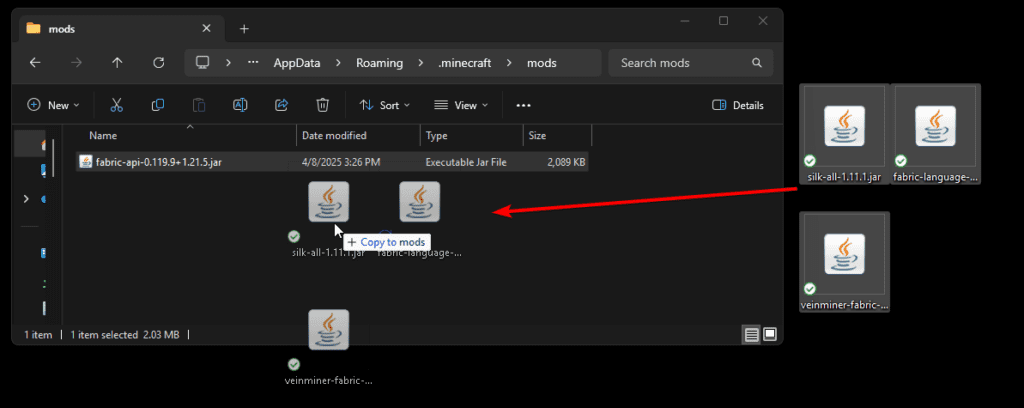Refresh the mods folder view
Image resolution: width=1024 pixels, height=408 pixels.
coord(158,63)
